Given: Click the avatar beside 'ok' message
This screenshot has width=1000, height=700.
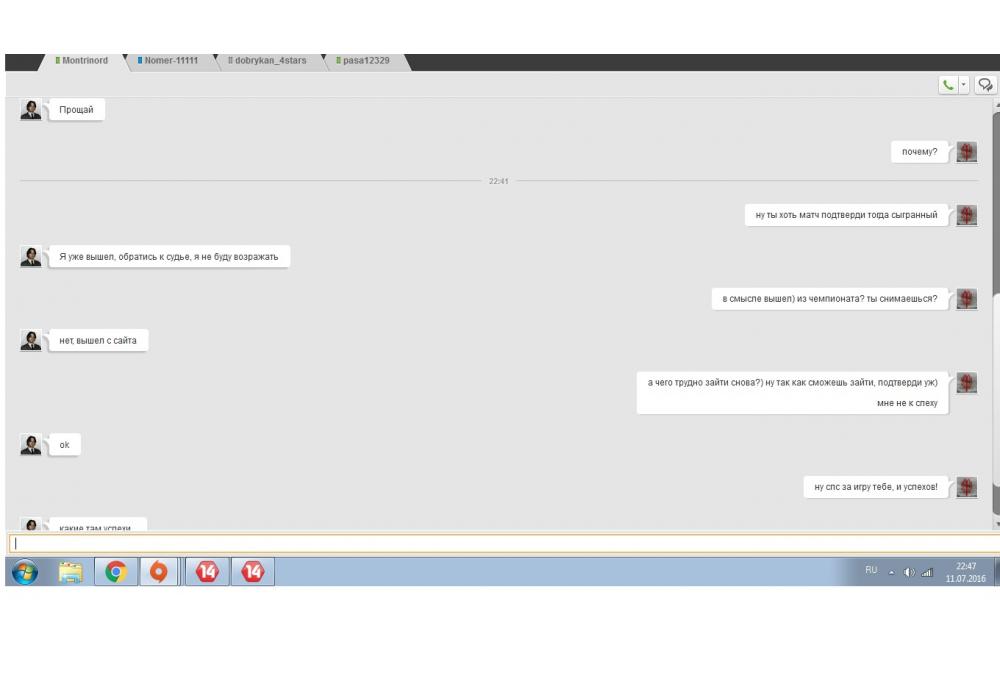Looking at the screenshot, I should click(31, 444).
